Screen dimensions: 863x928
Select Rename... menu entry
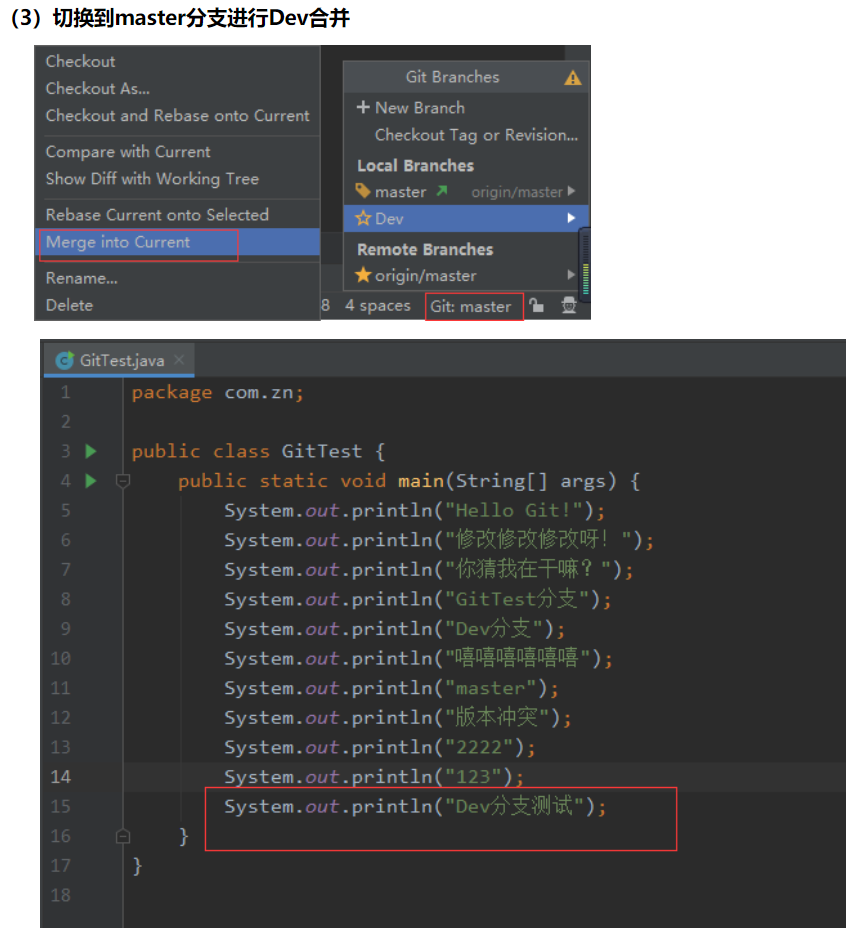click(82, 278)
